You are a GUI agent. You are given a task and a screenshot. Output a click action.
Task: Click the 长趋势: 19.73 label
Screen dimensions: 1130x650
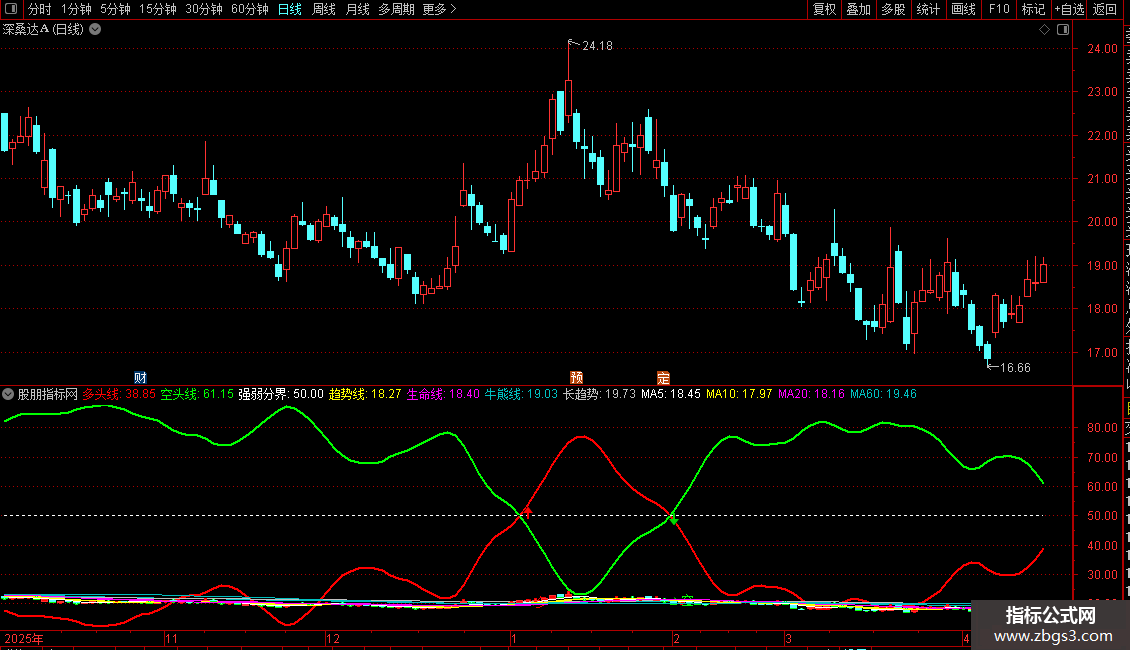point(600,394)
